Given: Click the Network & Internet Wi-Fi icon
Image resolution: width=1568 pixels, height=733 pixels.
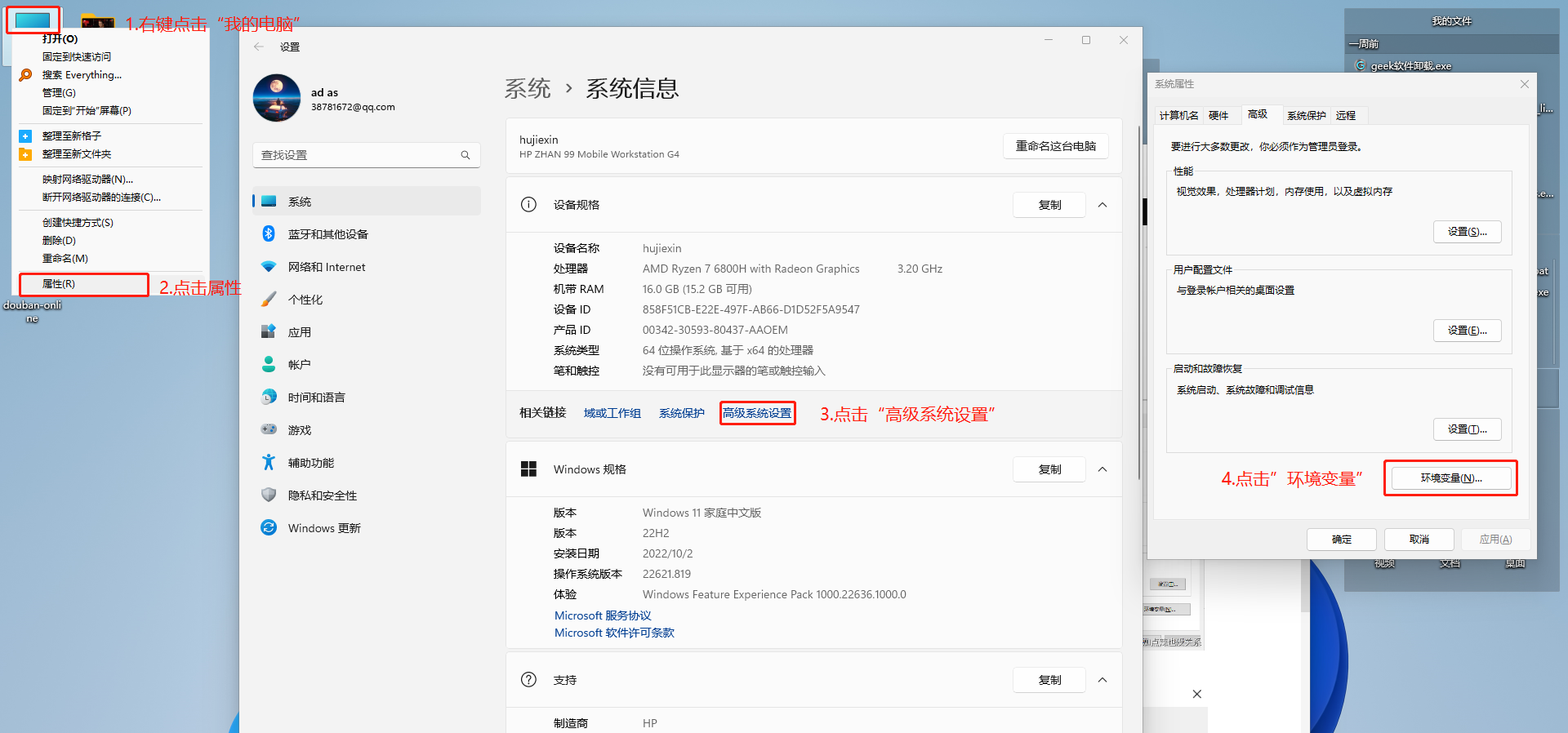Looking at the screenshot, I should pos(269,266).
